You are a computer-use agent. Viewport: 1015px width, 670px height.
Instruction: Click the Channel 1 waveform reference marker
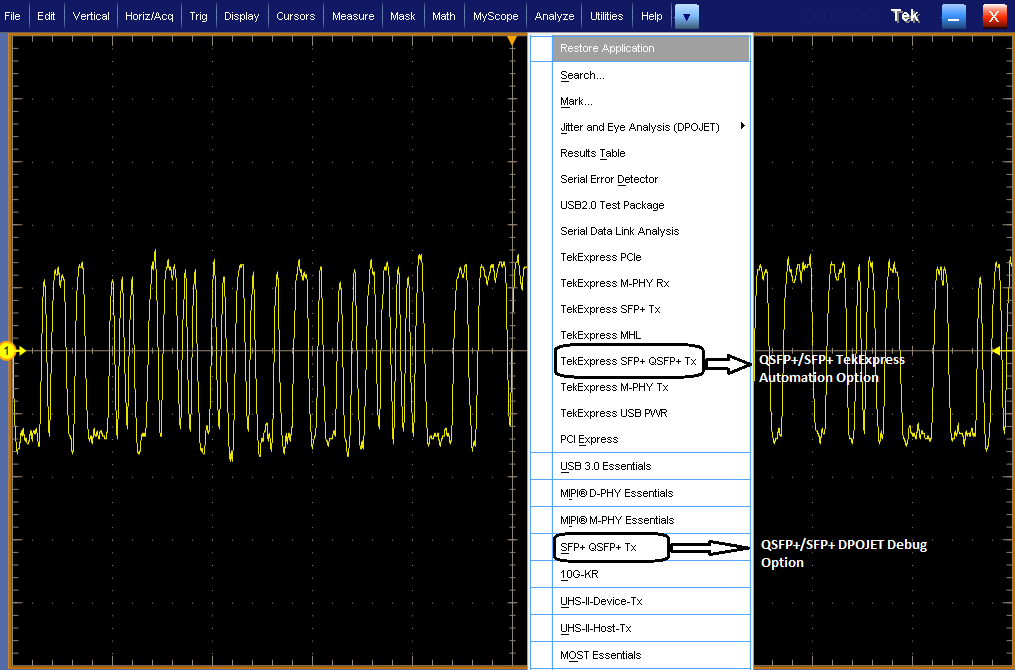[7, 351]
